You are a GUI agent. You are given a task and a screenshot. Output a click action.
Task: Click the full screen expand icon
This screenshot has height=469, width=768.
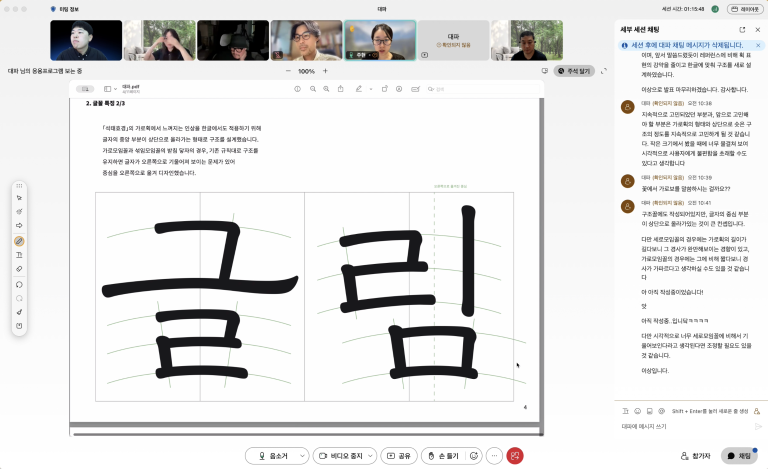point(604,71)
